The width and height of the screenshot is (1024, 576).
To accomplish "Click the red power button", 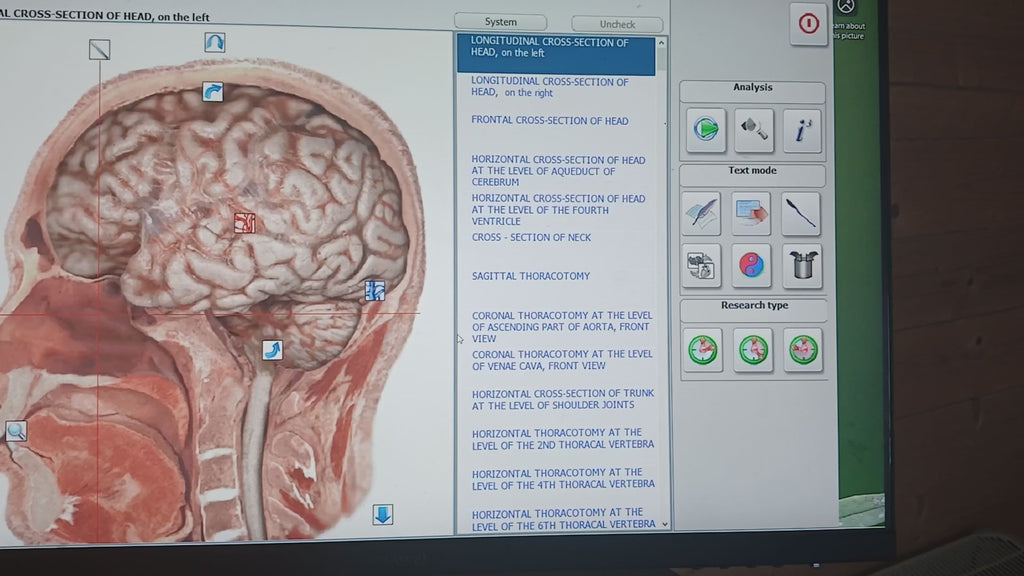I will click(808, 24).
